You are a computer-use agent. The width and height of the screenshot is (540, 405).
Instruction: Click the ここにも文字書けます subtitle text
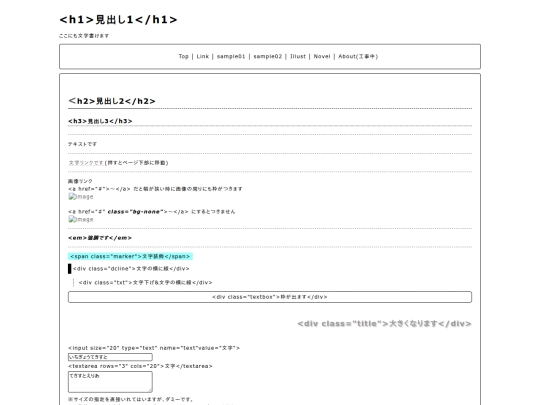(84, 35)
